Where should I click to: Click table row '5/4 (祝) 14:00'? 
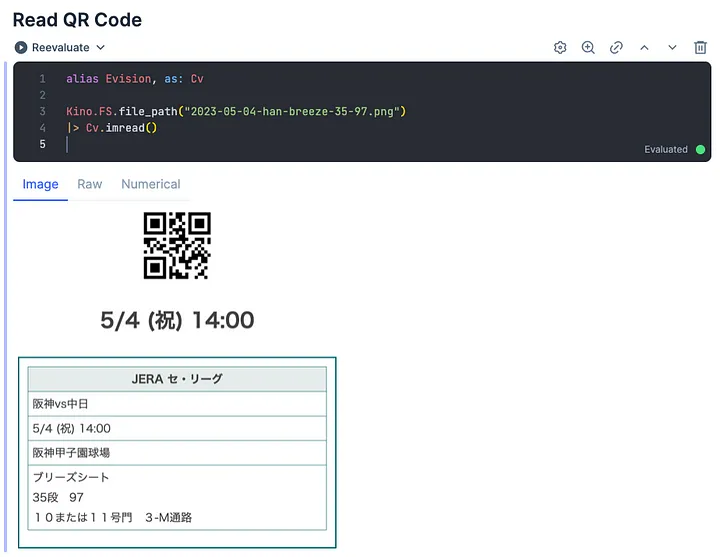point(177,428)
